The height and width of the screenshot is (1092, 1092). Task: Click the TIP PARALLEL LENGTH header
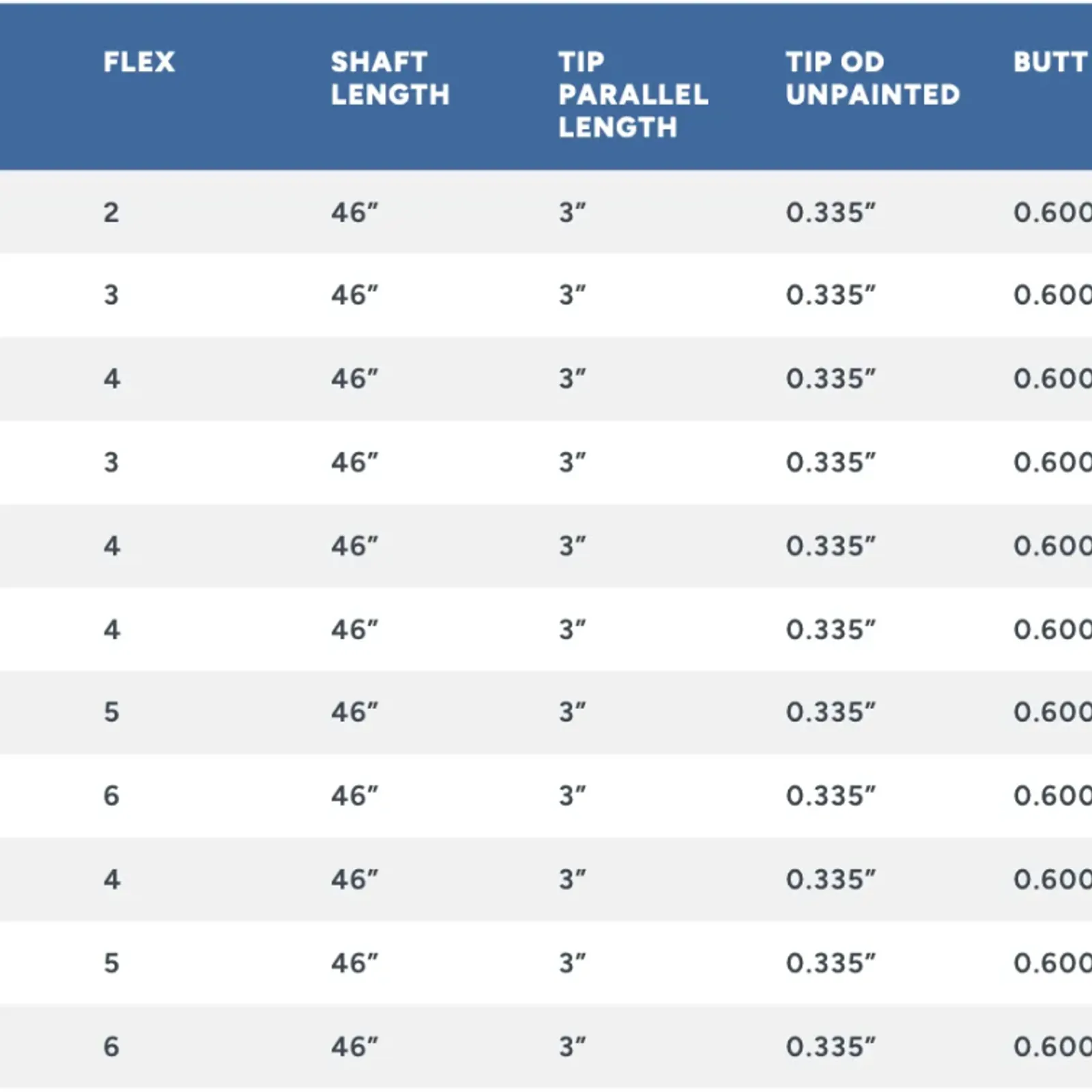(x=633, y=95)
